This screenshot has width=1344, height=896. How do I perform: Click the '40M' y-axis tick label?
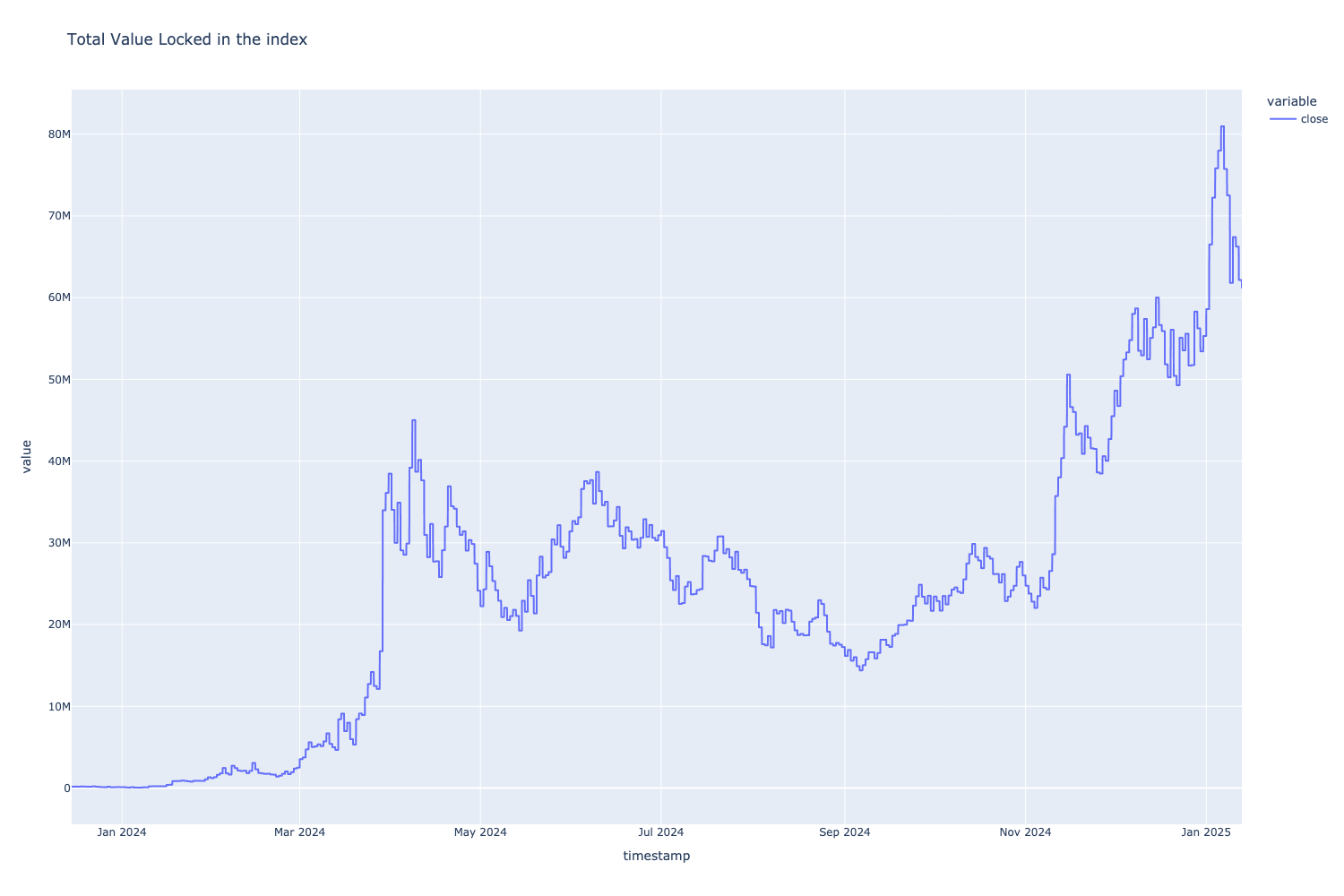click(59, 461)
